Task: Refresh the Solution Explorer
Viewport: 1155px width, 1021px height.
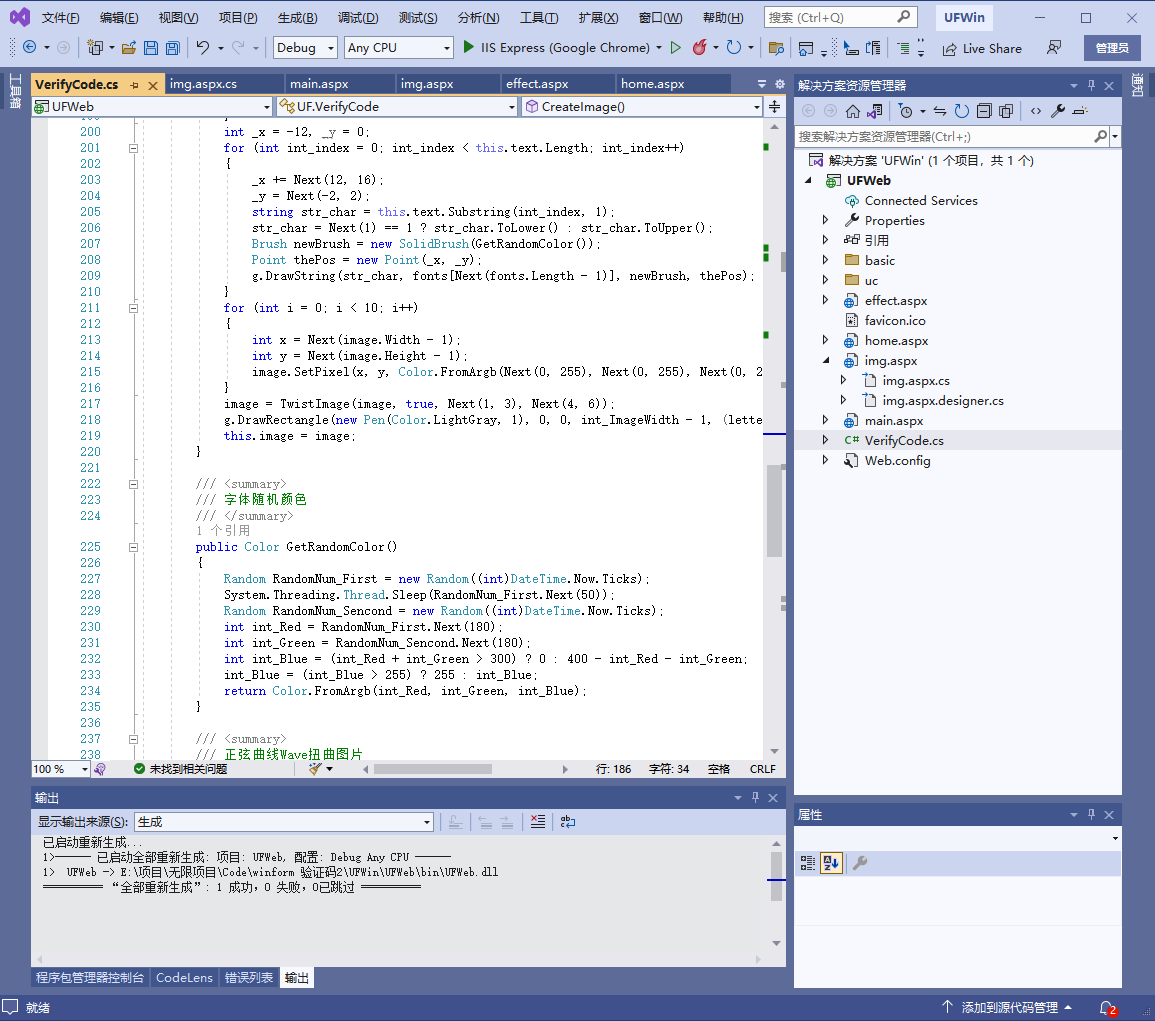Action: (962, 111)
